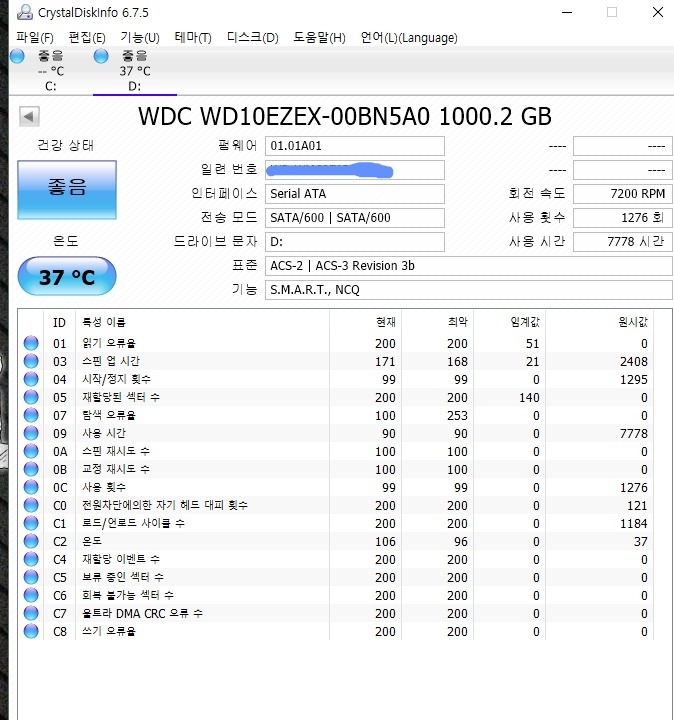
Task: Click the standard field ACS-2 | ACS-3
Action: (469, 266)
